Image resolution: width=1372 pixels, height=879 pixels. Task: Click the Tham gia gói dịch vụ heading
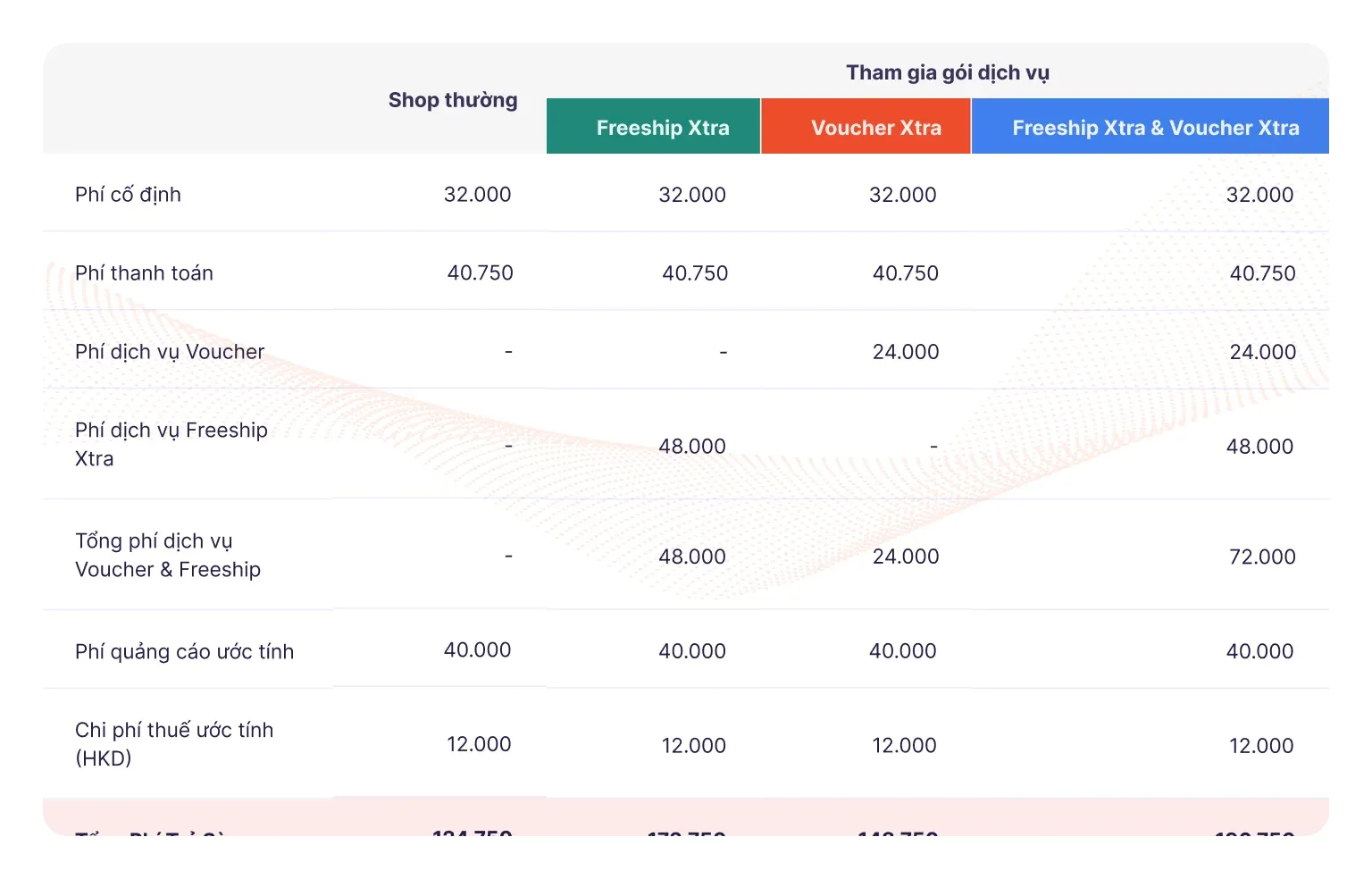pos(947,72)
